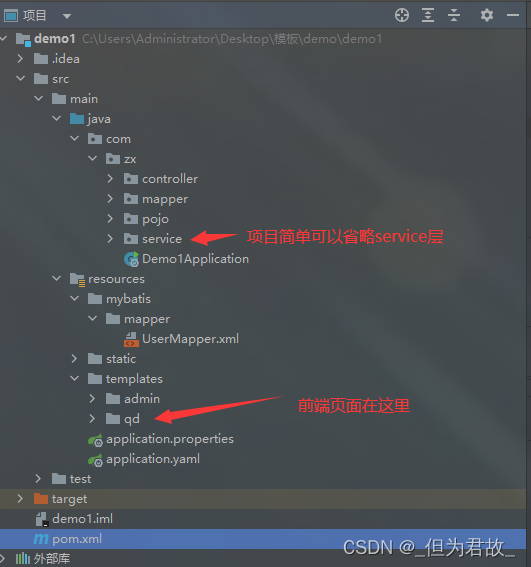Expand the target folder
This screenshot has height=567, width=531.
(x=20, y=499)
